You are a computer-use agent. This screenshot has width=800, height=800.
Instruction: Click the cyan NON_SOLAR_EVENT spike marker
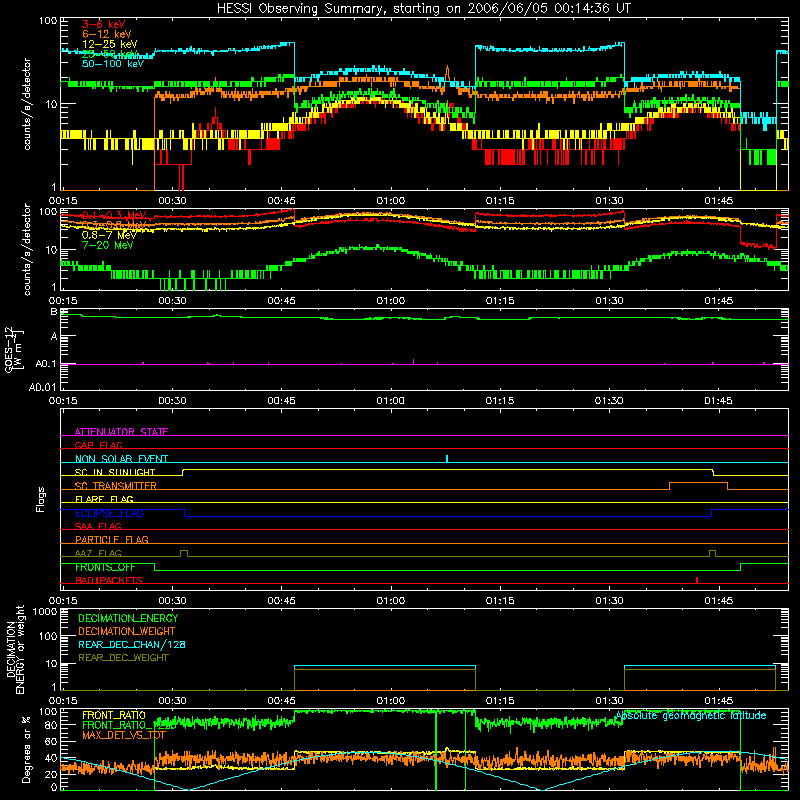[x=447, y=458]
